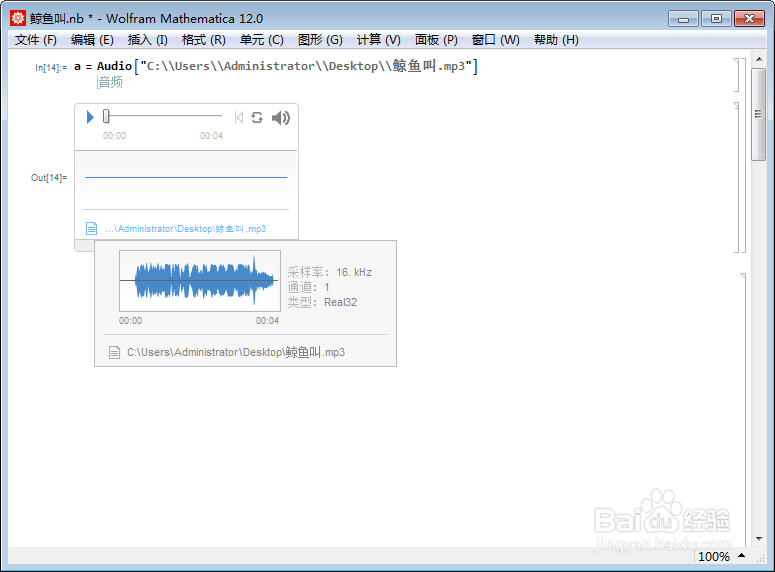Click the In[14]:= cell label

tap(51, 68)
